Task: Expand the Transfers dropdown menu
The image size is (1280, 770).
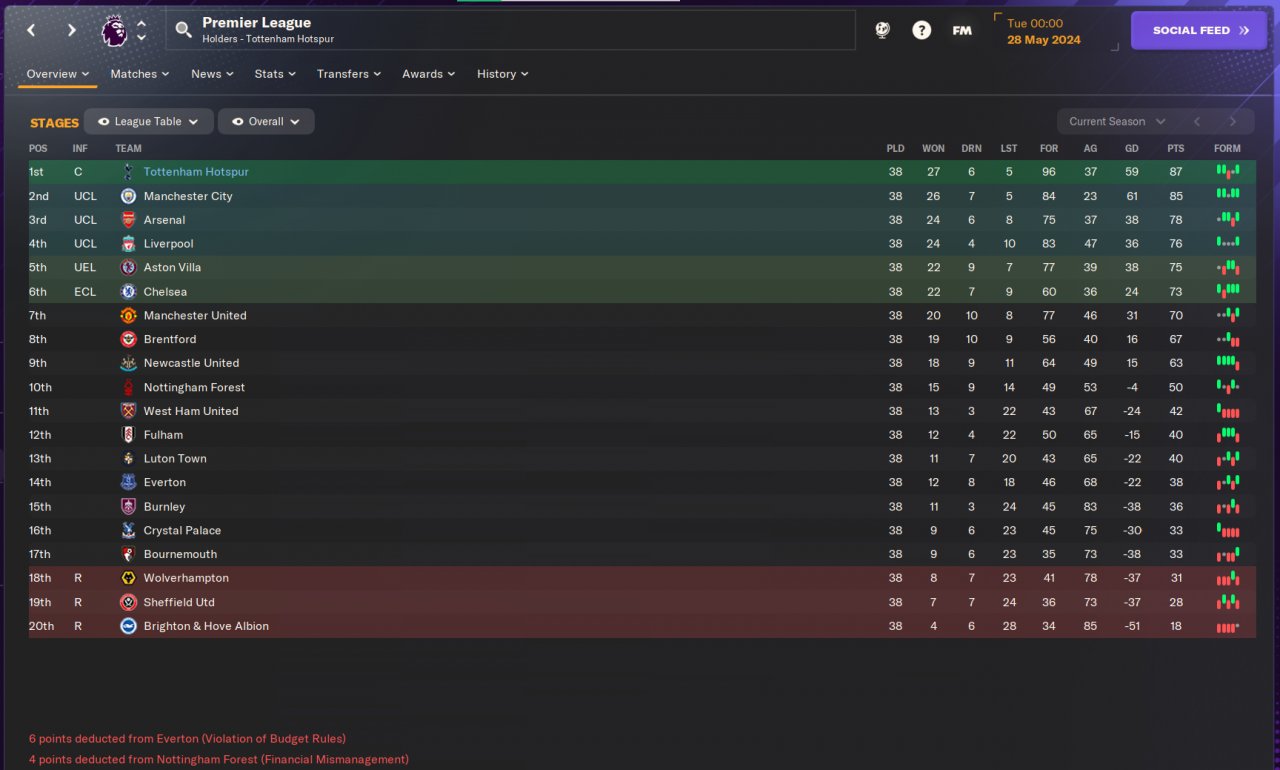Action: point(349,74)
